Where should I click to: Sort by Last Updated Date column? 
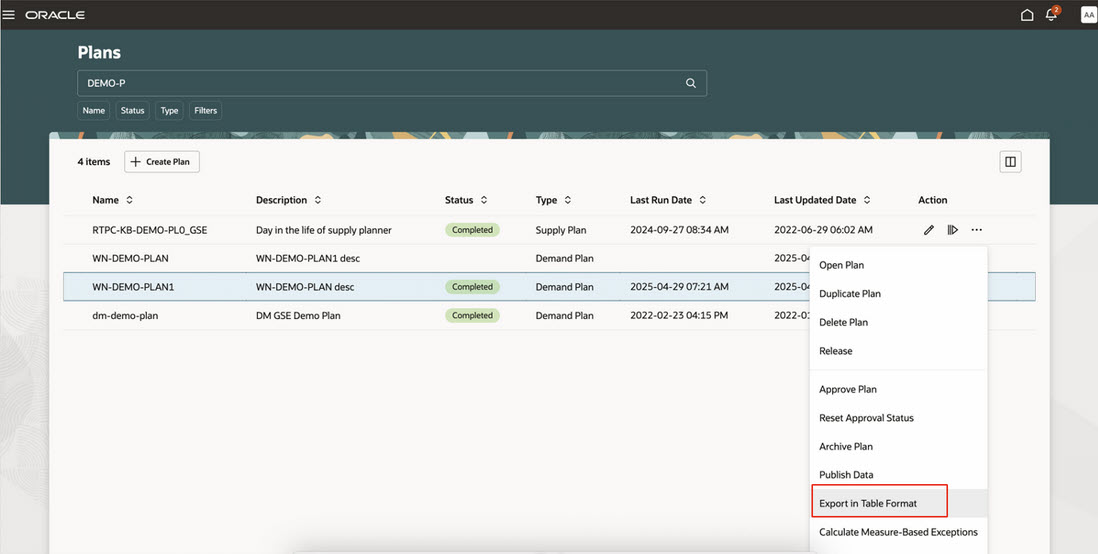[867, 200]
